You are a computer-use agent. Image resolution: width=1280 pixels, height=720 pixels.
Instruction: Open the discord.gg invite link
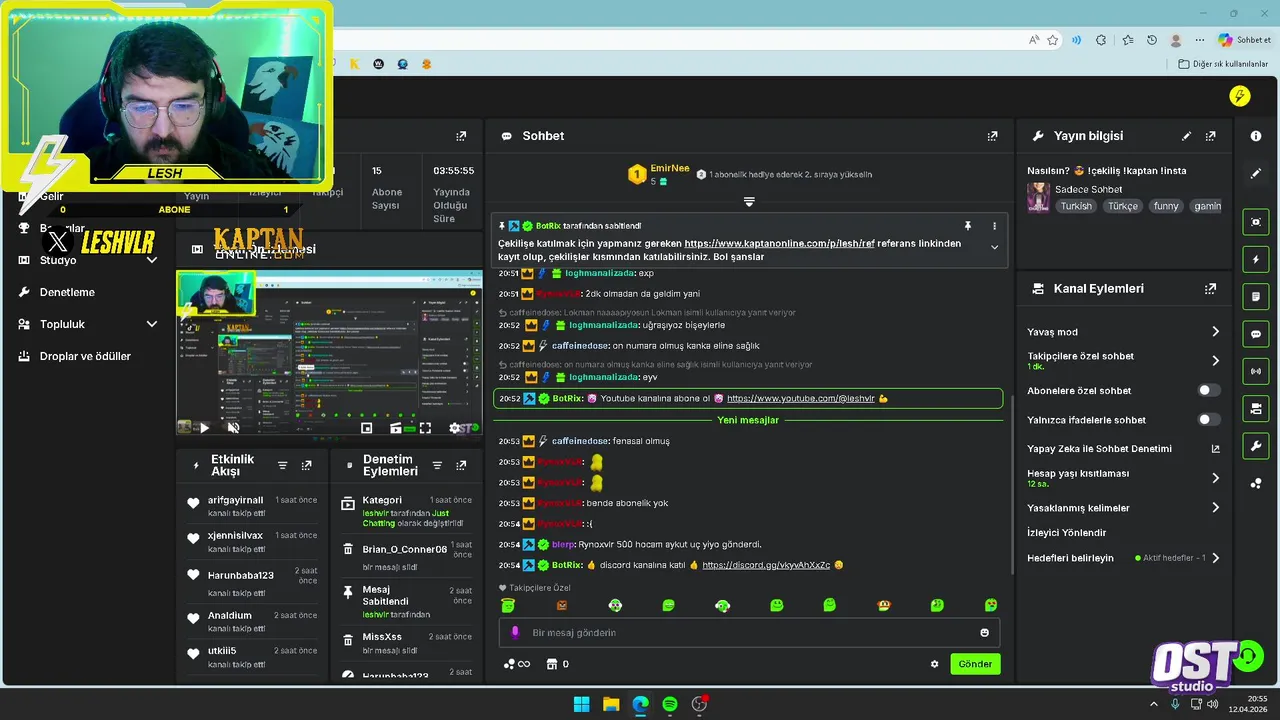pos(766,565)
